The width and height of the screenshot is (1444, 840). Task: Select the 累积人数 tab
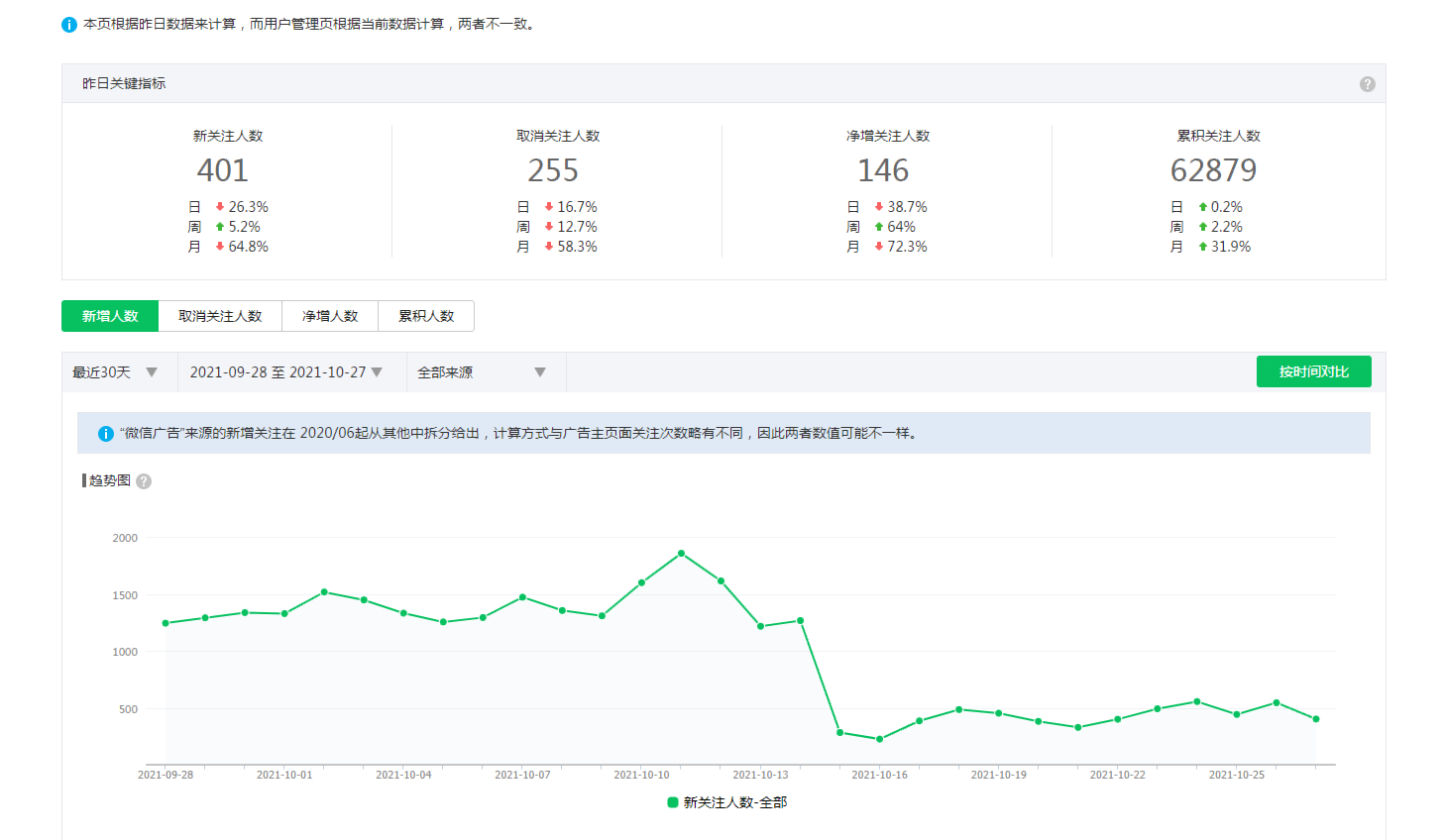[426, 316]
